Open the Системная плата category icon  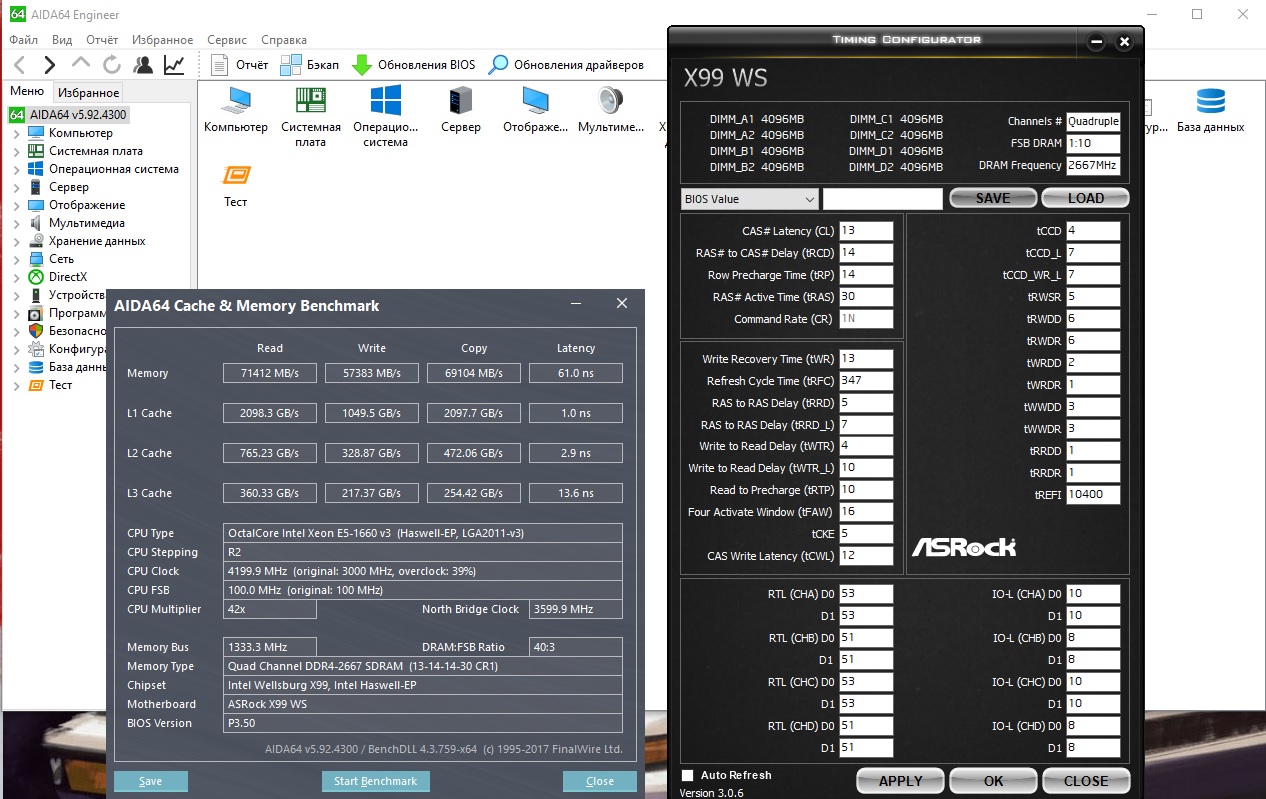pyautogui.click(x=311, y=117)
